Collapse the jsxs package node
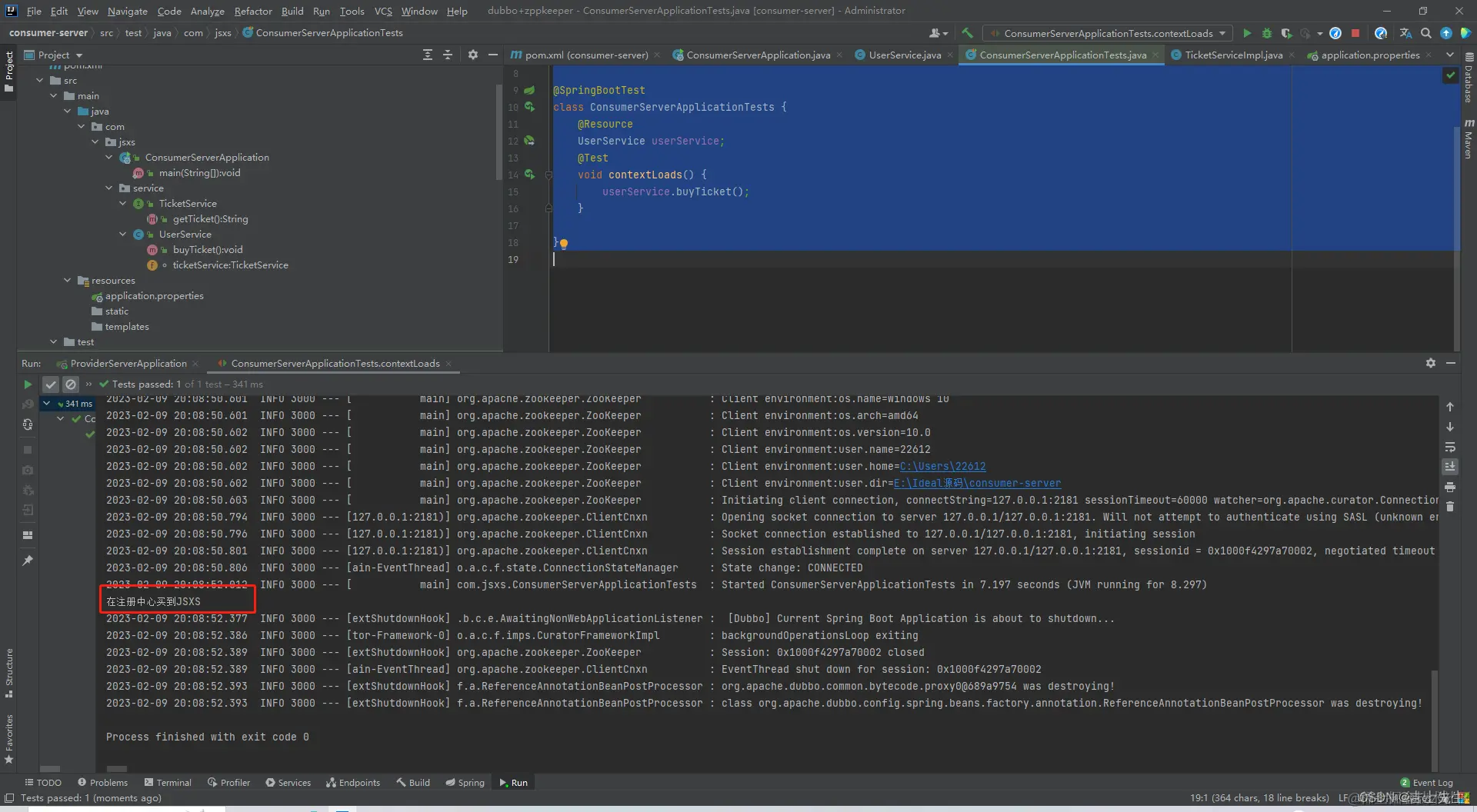Screen dimensions: 1477x812 click(x=95, y=141)
